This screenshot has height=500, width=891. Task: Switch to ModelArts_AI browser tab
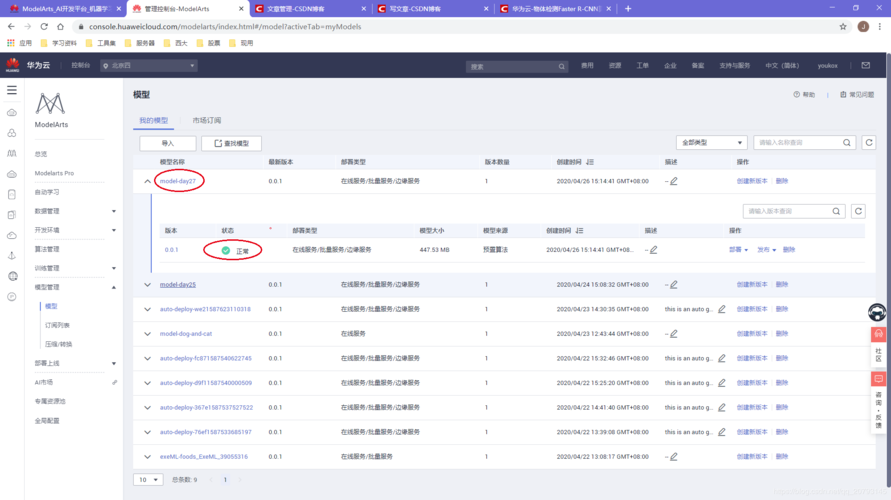[x=65, y=9]
